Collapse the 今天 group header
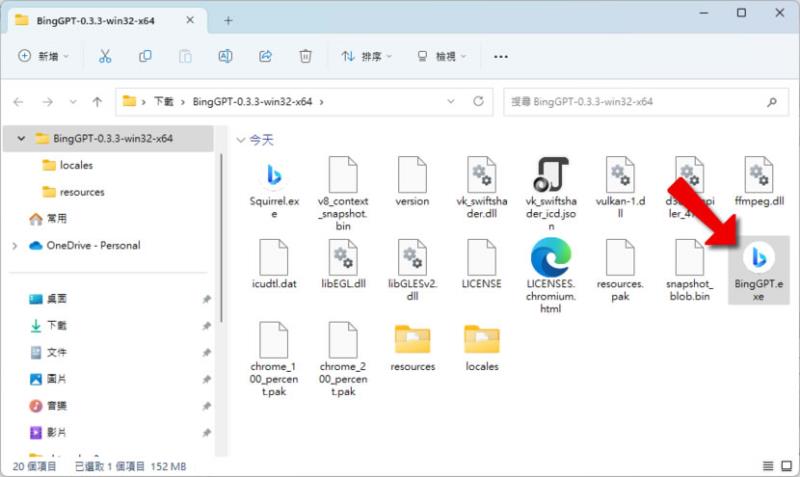Image resolution: width=800 pixels, height=477 pixels. 241,140
